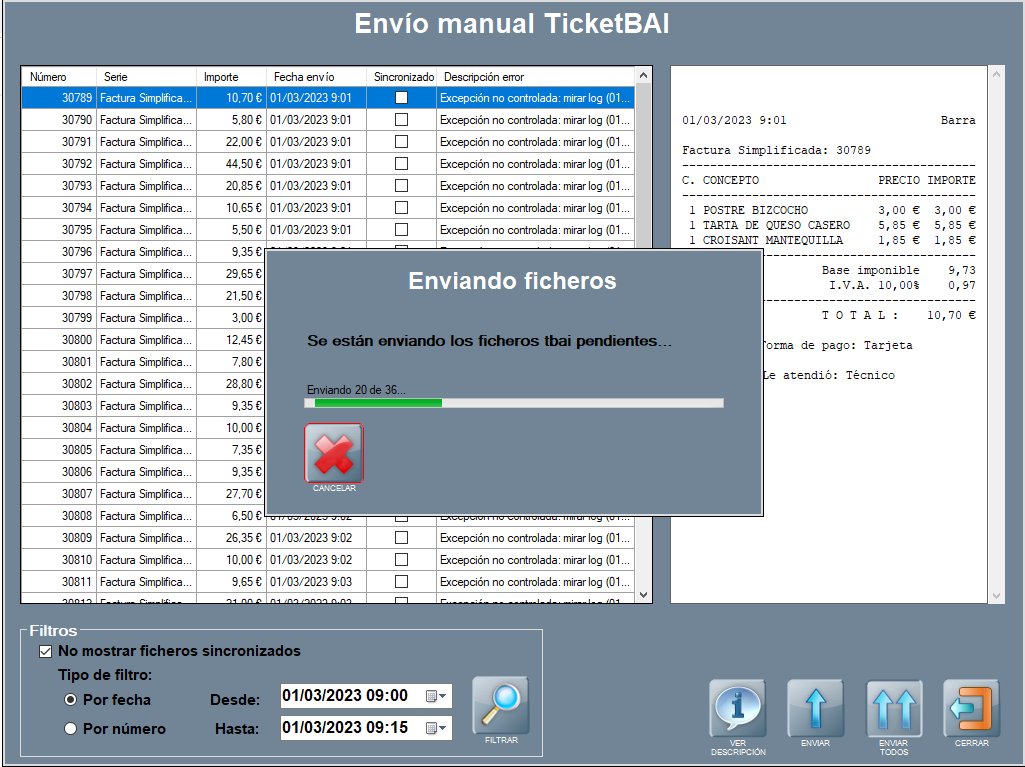Select the Por fecha radio option

(x=70, y=699)
